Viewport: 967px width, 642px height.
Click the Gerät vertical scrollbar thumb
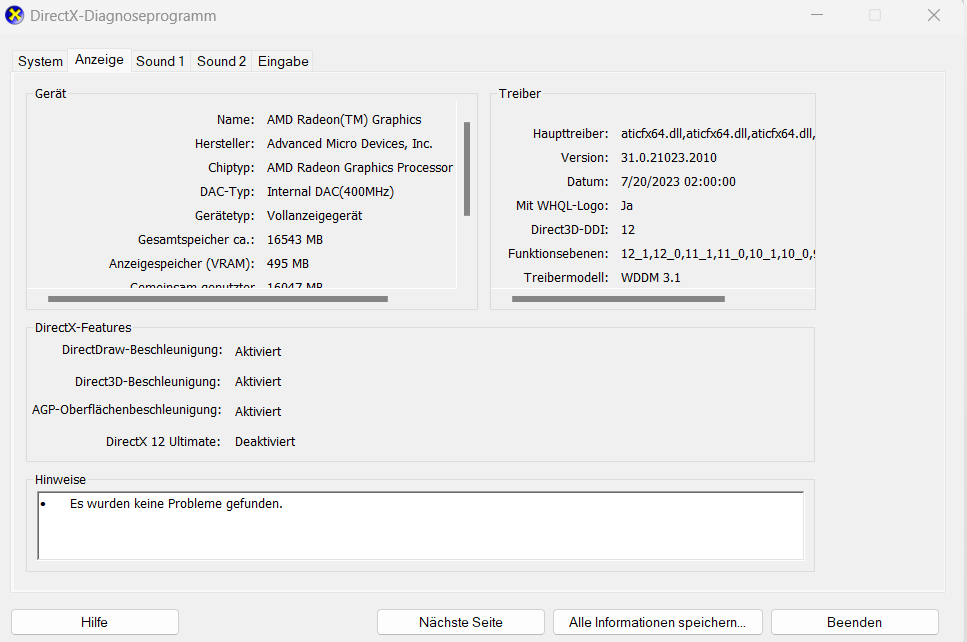coord(467,169)
